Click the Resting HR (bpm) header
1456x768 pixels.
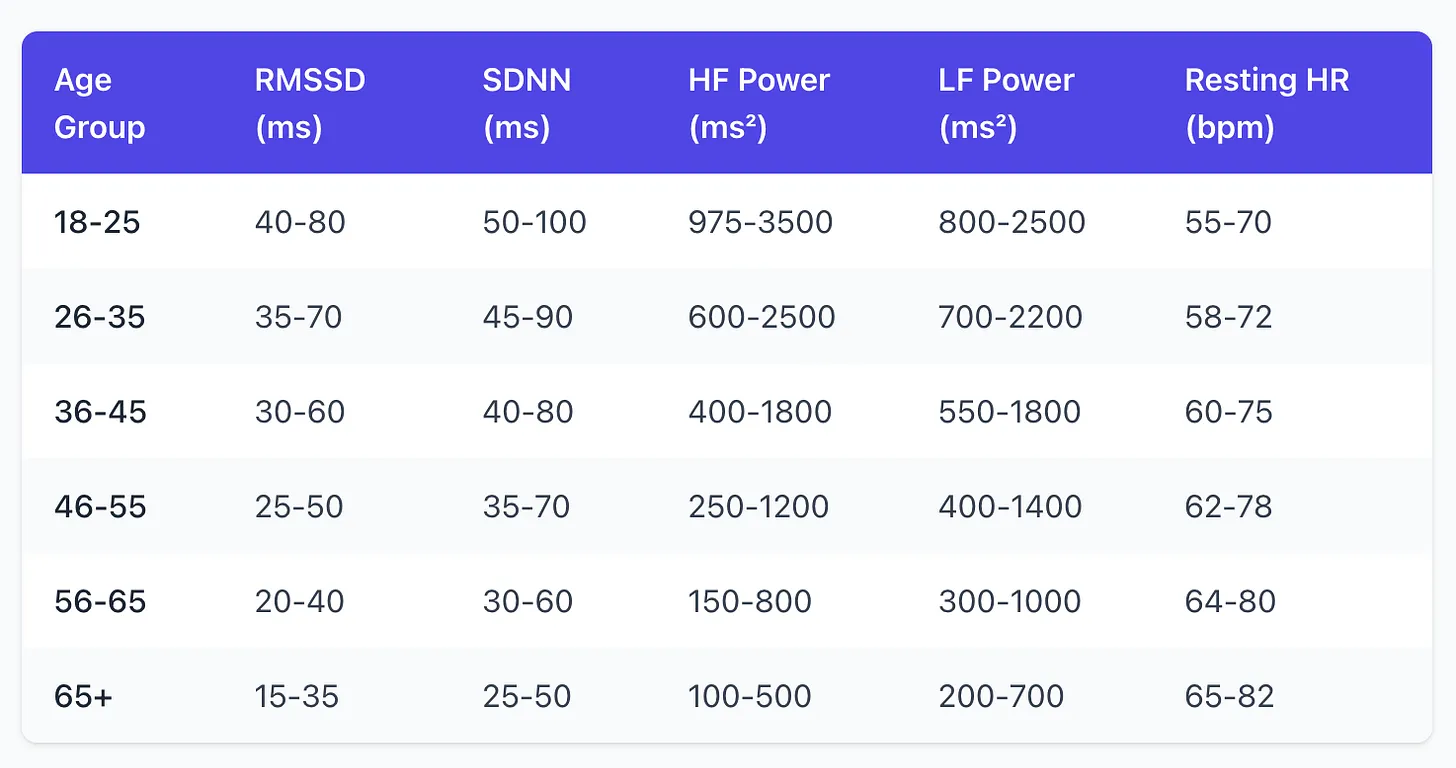[1266, 103]
